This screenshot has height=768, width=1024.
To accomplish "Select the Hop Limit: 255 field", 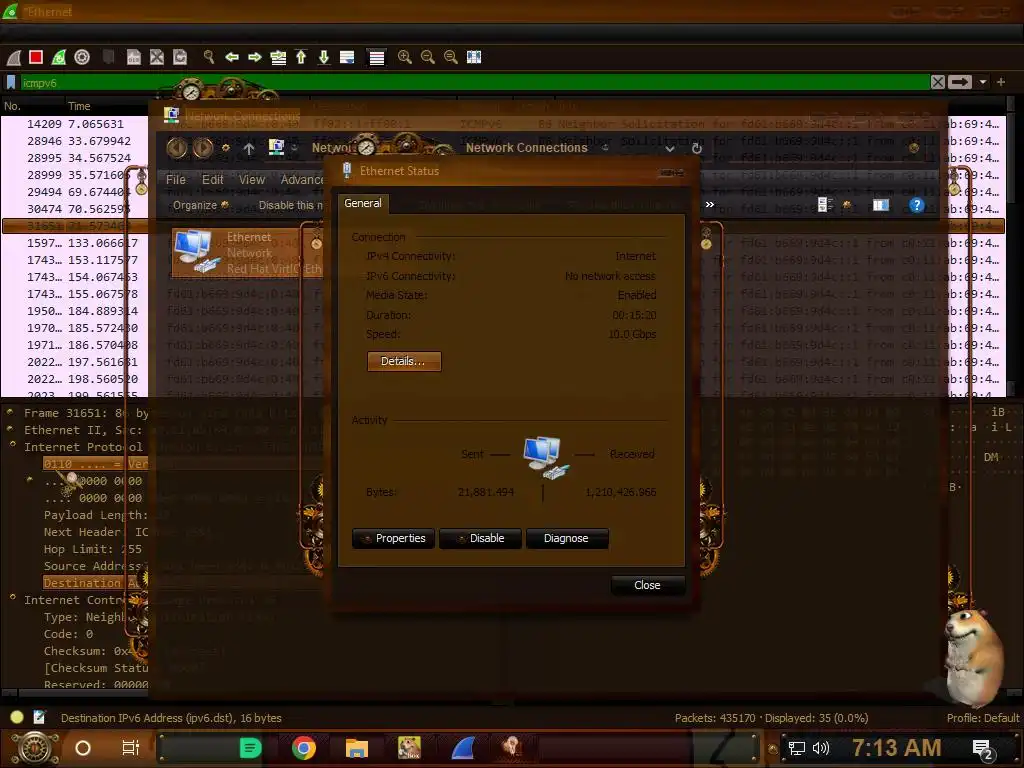I will [x=92, y=549].
